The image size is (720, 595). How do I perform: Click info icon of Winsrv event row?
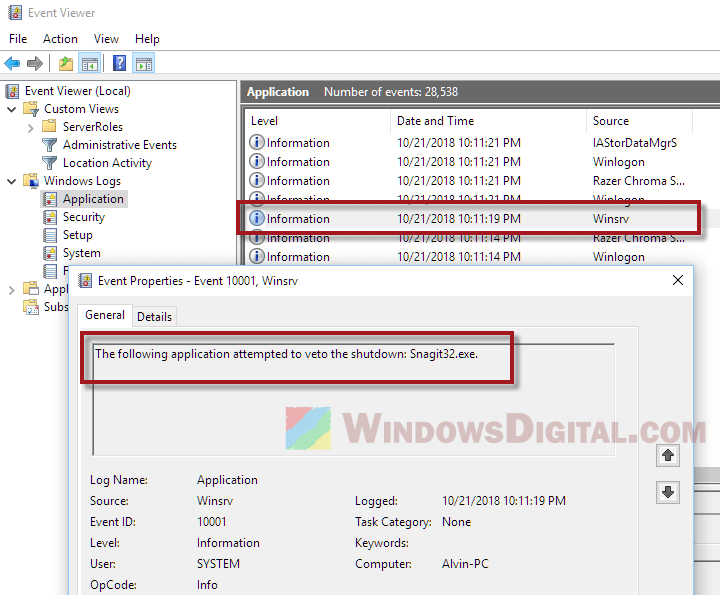tap(257, 218)
